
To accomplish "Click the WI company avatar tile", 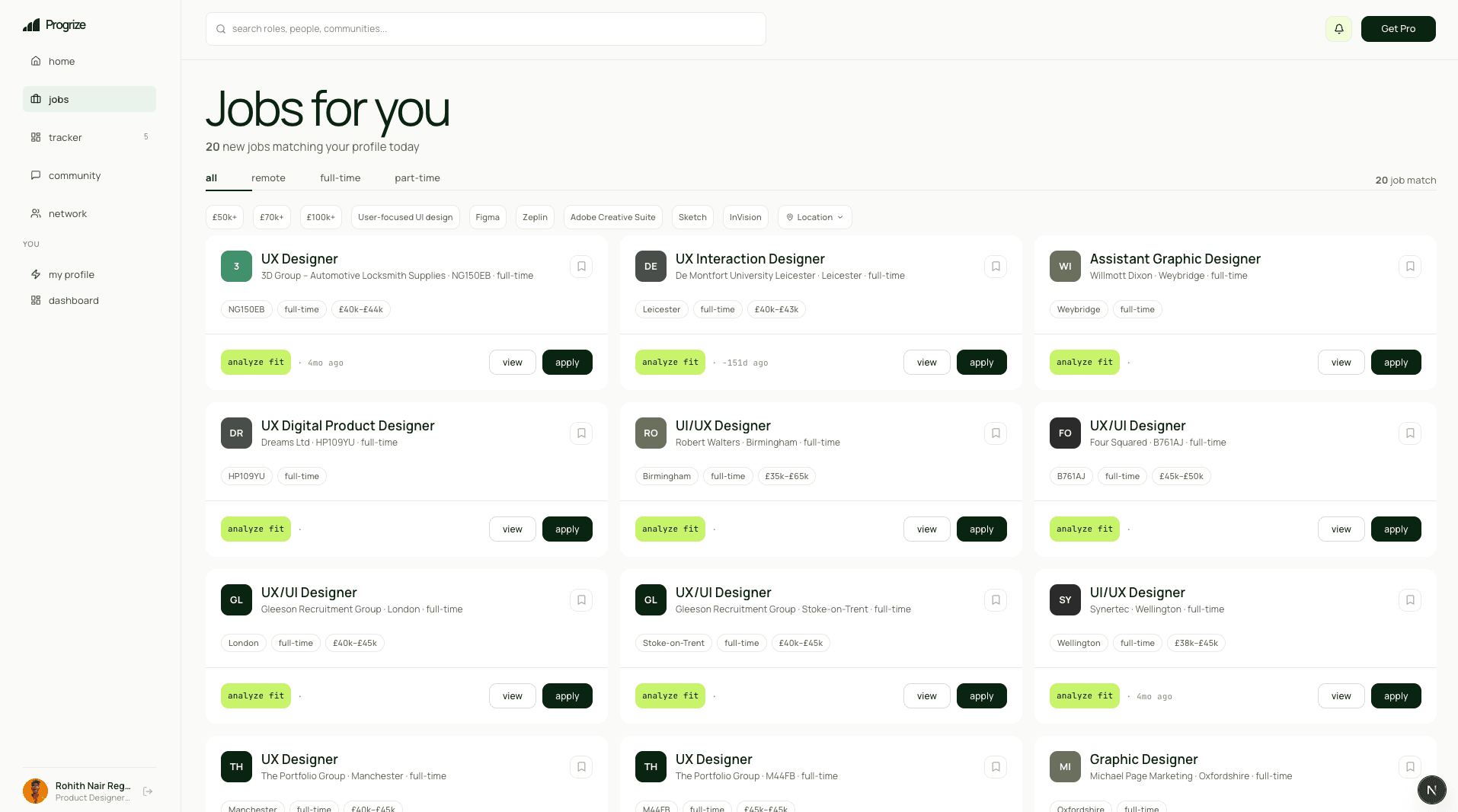I will pos(1065,267).
